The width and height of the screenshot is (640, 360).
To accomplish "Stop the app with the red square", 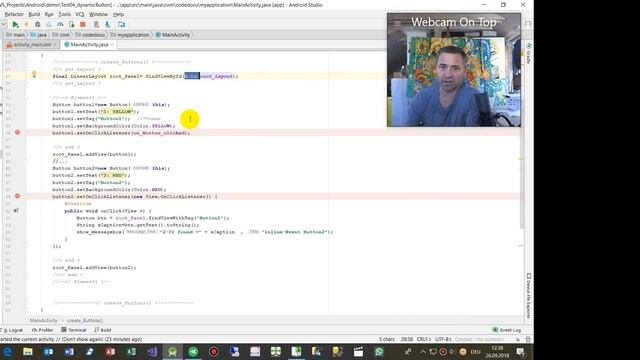I will click(83, 25).
